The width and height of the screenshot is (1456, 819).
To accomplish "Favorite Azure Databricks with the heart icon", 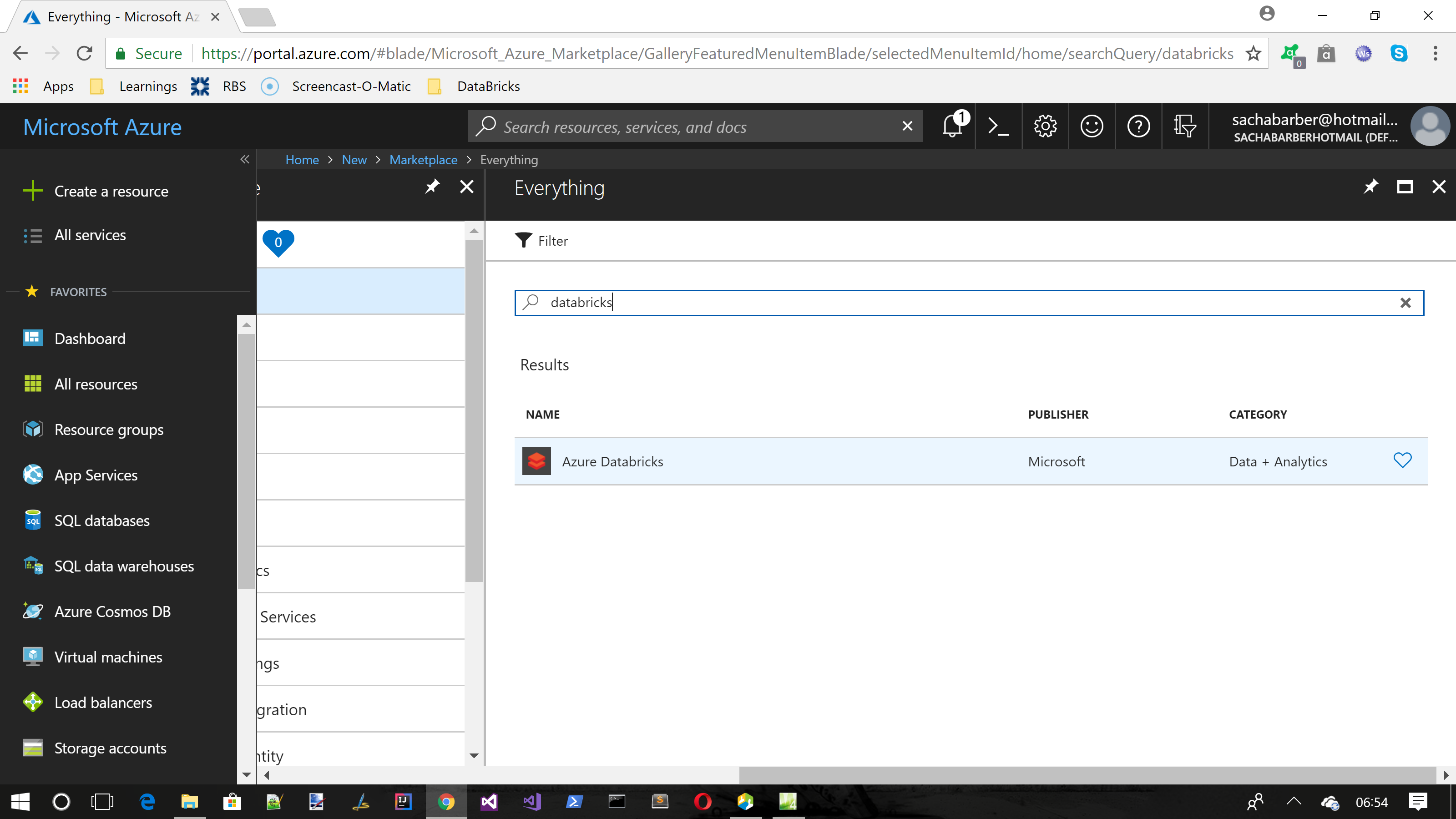I will [1402, 460].
